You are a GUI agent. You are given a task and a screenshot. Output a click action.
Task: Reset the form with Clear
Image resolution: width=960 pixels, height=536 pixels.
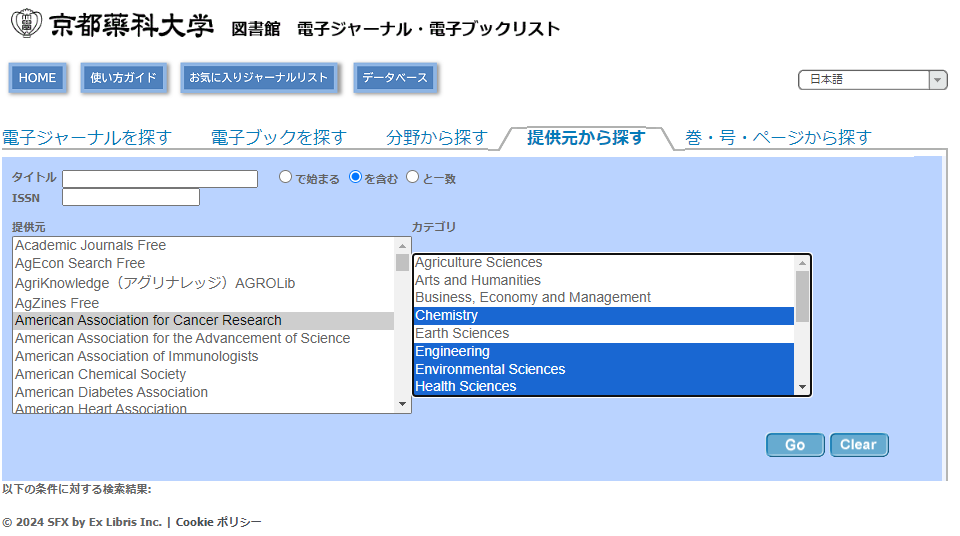[859, 445]
